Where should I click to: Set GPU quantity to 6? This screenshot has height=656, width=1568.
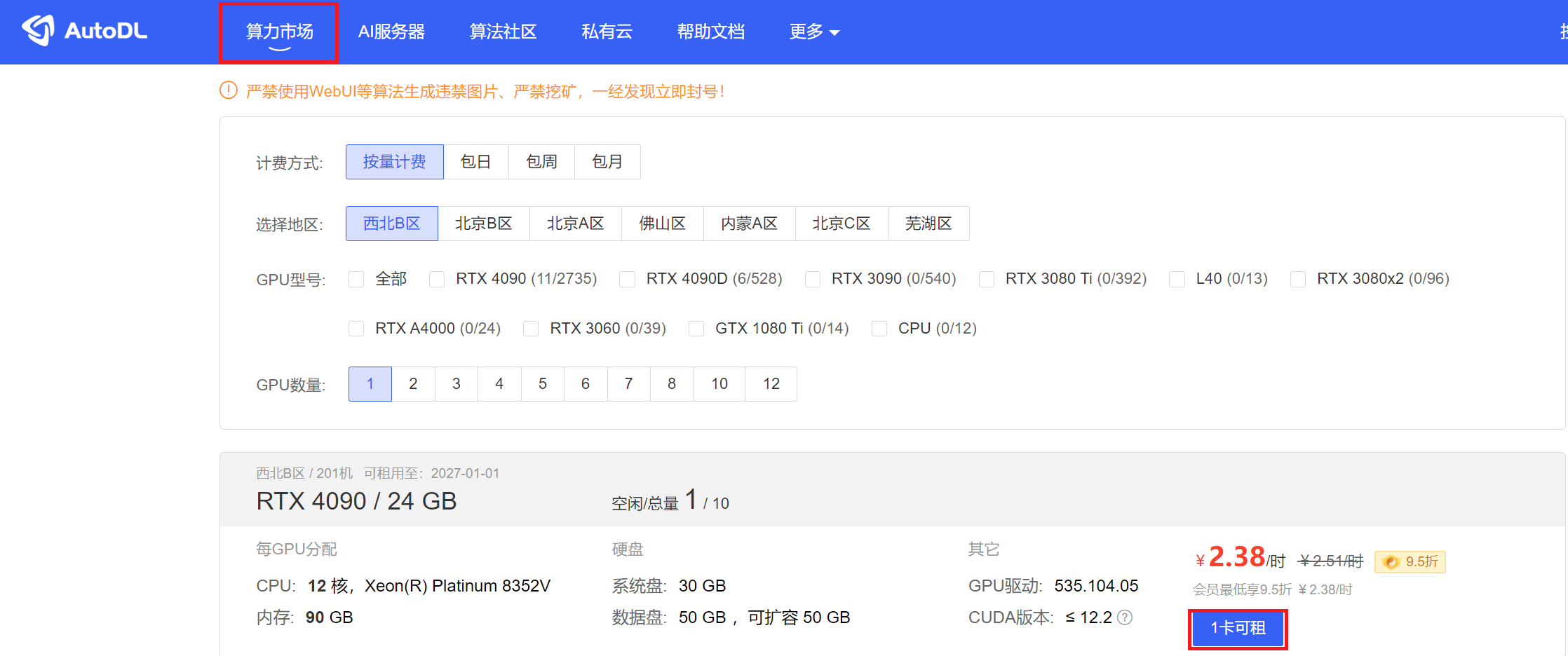(x=586, y=384)
